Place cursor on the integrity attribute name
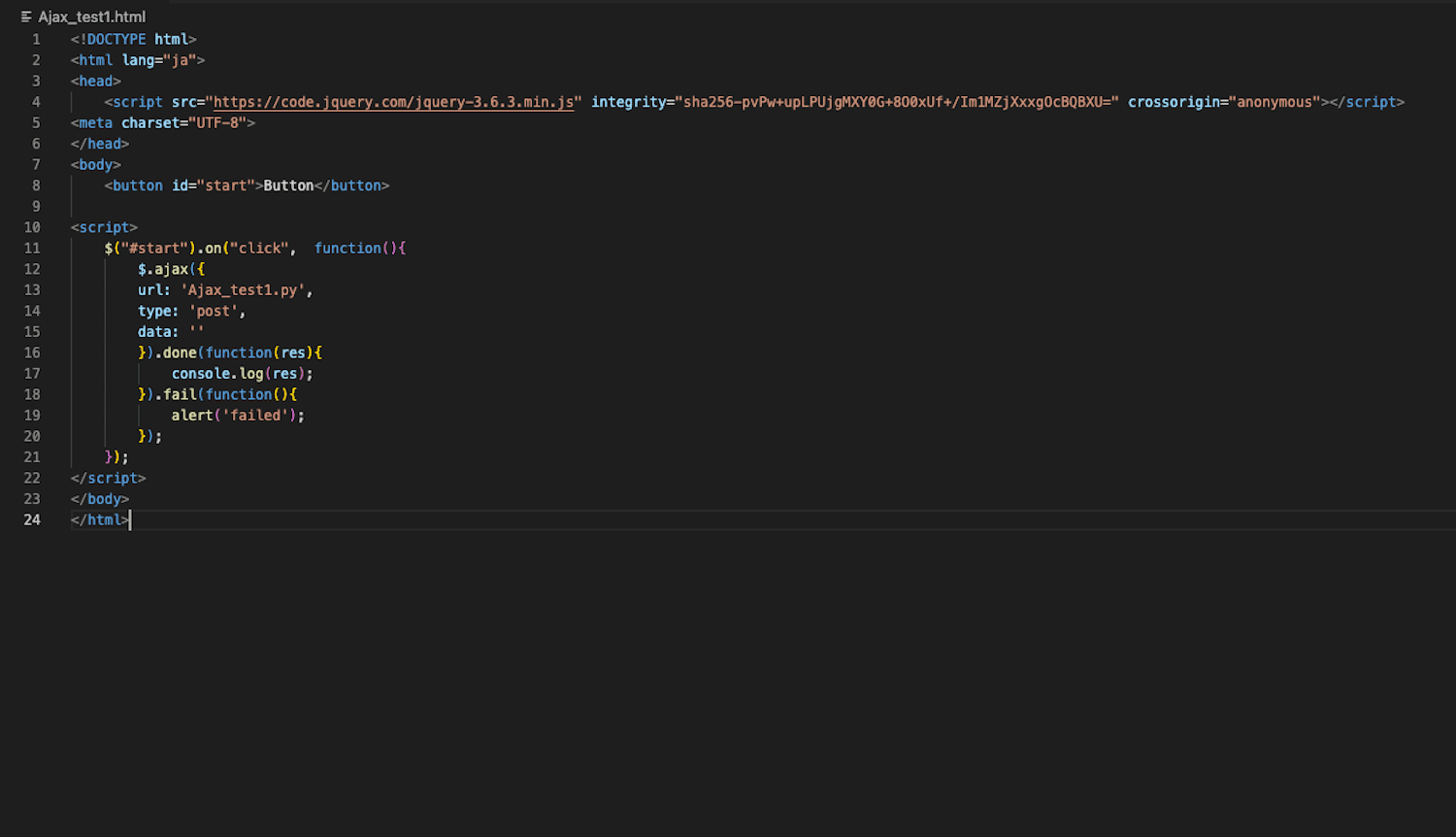This screenshot has width=1456, height=837. pos(628,102)
